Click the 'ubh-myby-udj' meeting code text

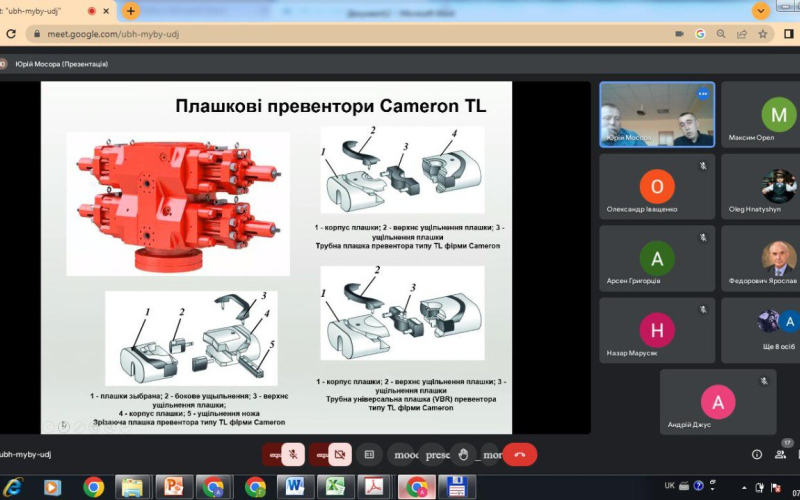point(26,454)
